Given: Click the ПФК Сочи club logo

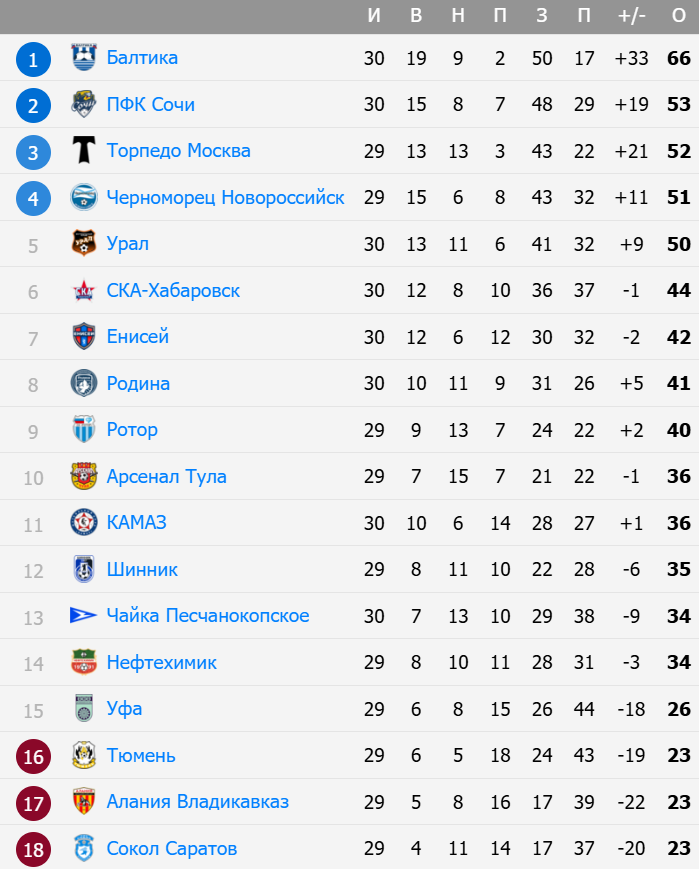Looking at the screenshot, I should click(x=84, y=104).
